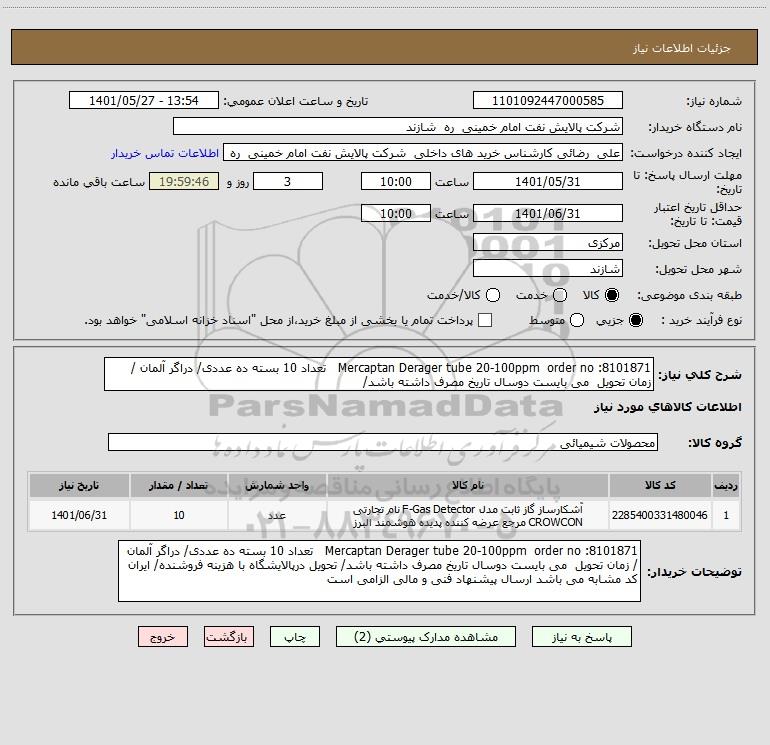
Task: Click the quantity cell 10
Action: (x=179, y=515)
